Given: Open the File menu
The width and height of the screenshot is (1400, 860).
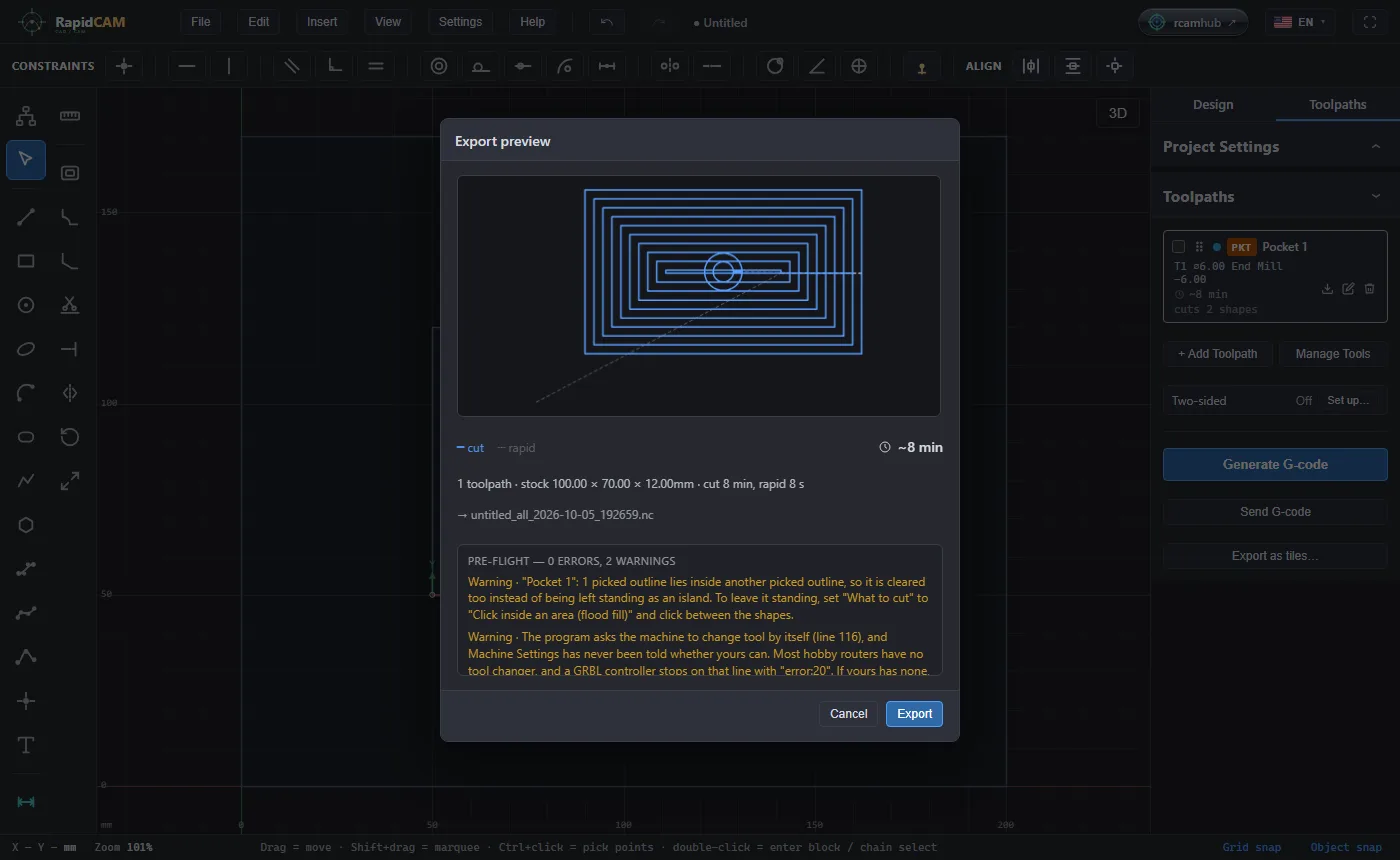Looking at the screenshot, I should 201,22.
